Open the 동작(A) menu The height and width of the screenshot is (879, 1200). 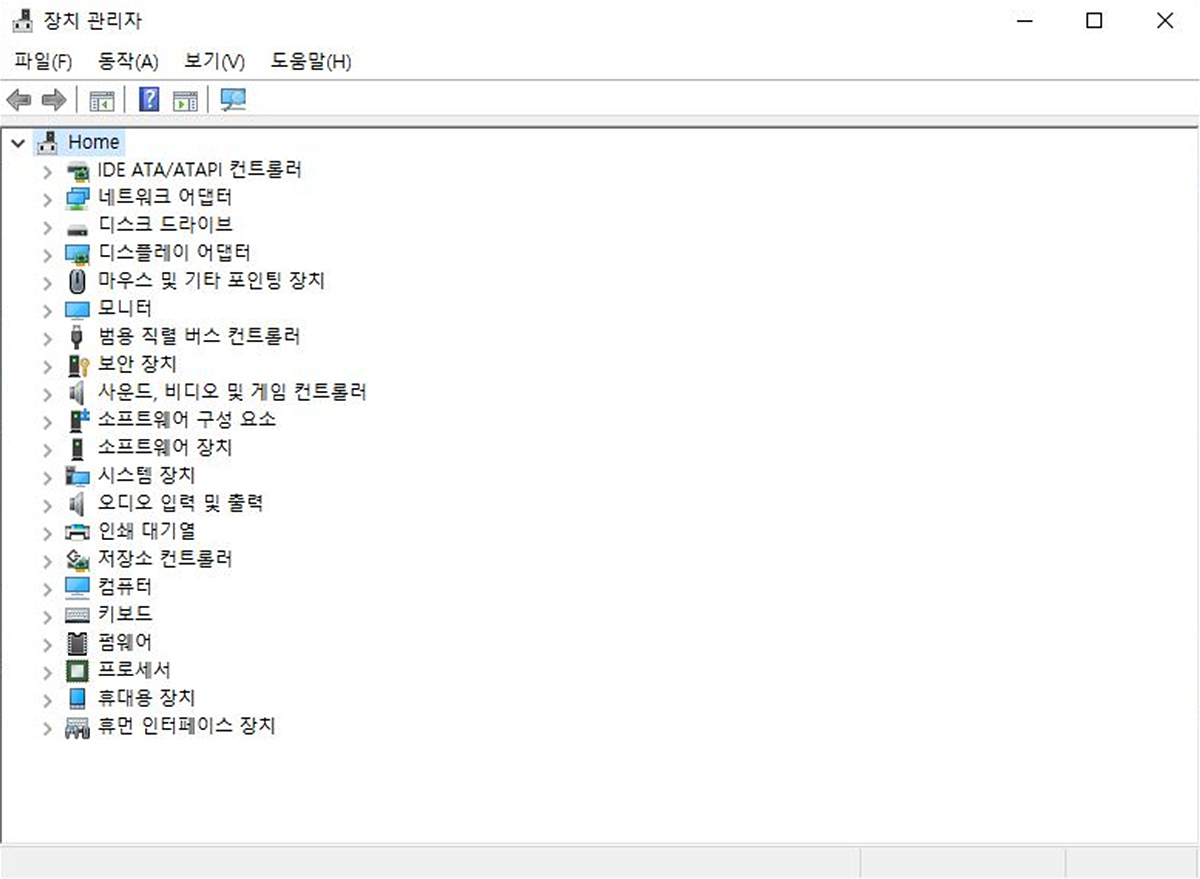click(x=128, y=61)
